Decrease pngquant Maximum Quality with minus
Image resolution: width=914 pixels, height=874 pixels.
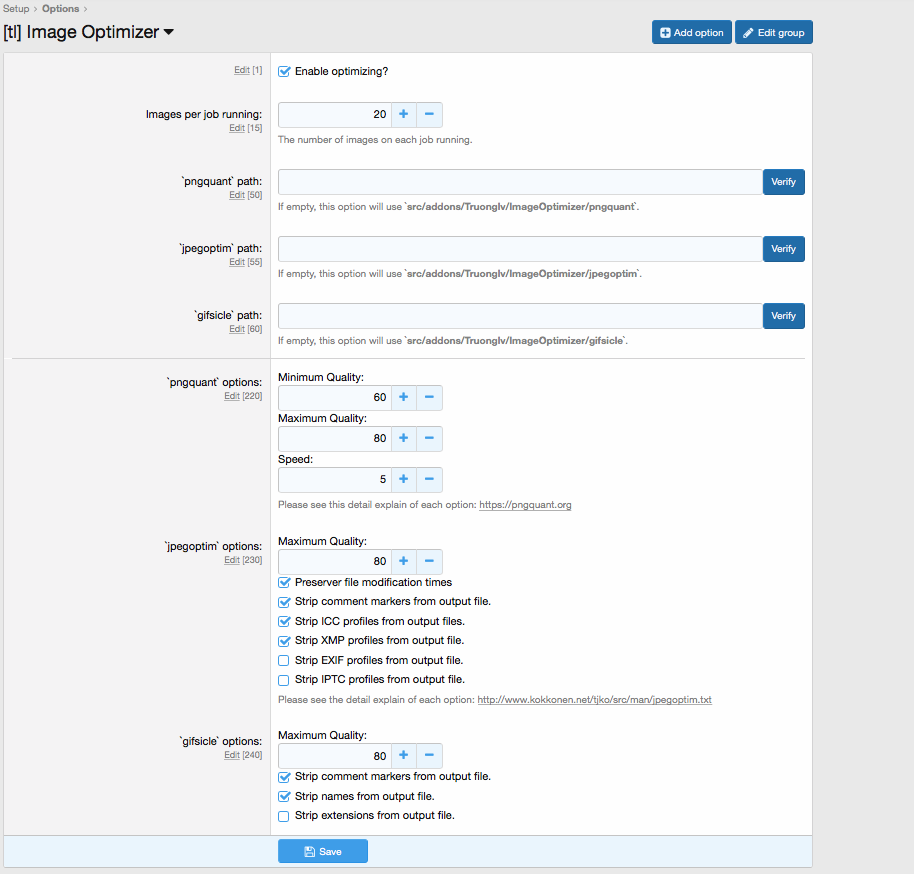click(429, 439)
